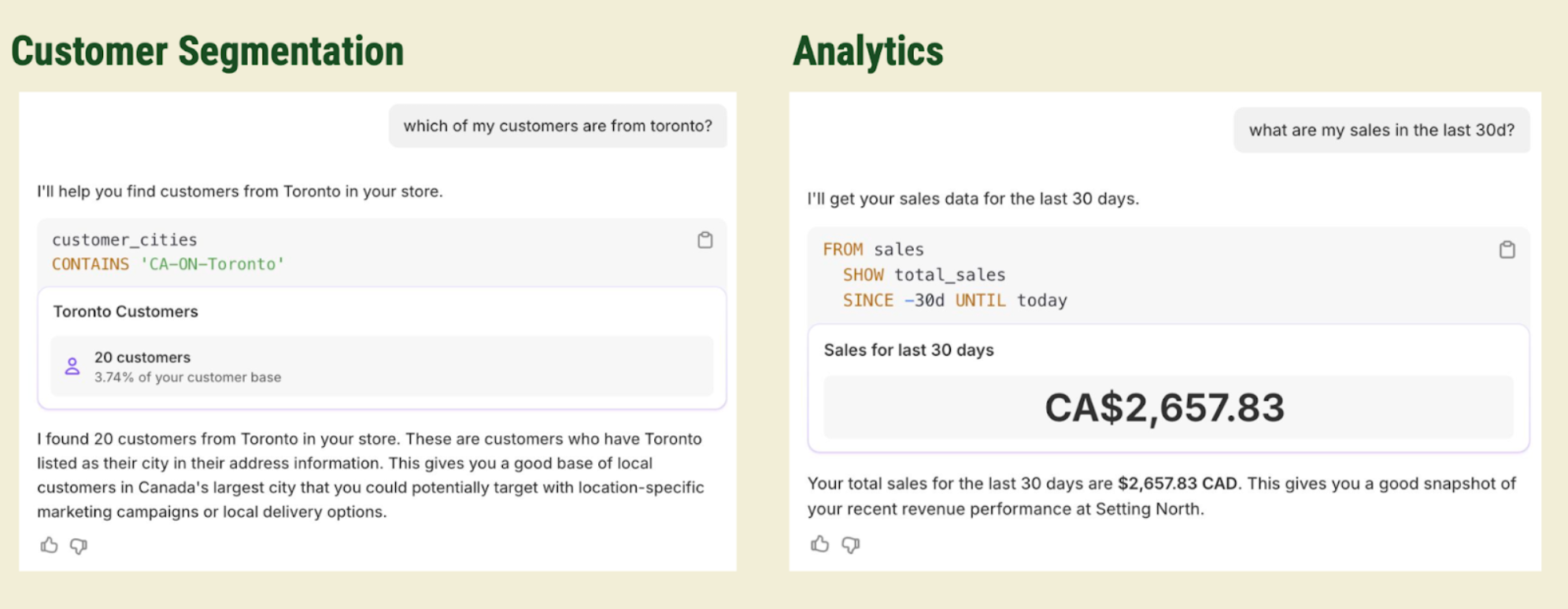Viewport: 1568px width, 609px height.
Task: Click the 'Toronto Customers' card title
Action: tap(126, 312)
